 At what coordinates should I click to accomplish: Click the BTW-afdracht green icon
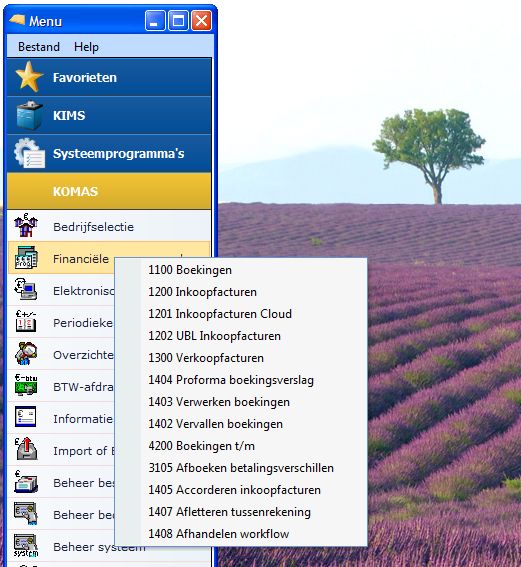pos(26,384)
